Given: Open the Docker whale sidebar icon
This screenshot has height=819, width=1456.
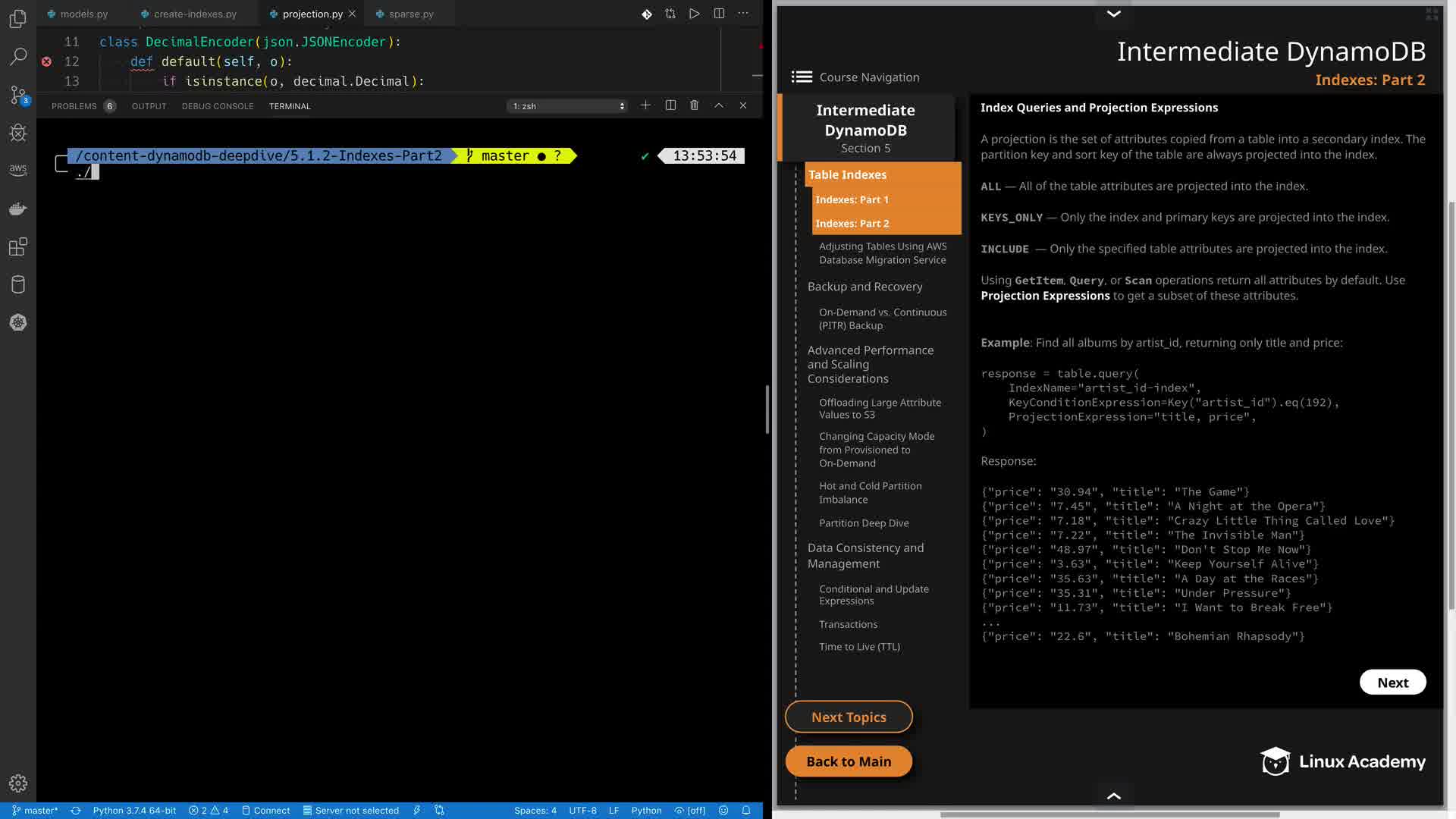Looking at the screenshot, I should click(18, 209).
